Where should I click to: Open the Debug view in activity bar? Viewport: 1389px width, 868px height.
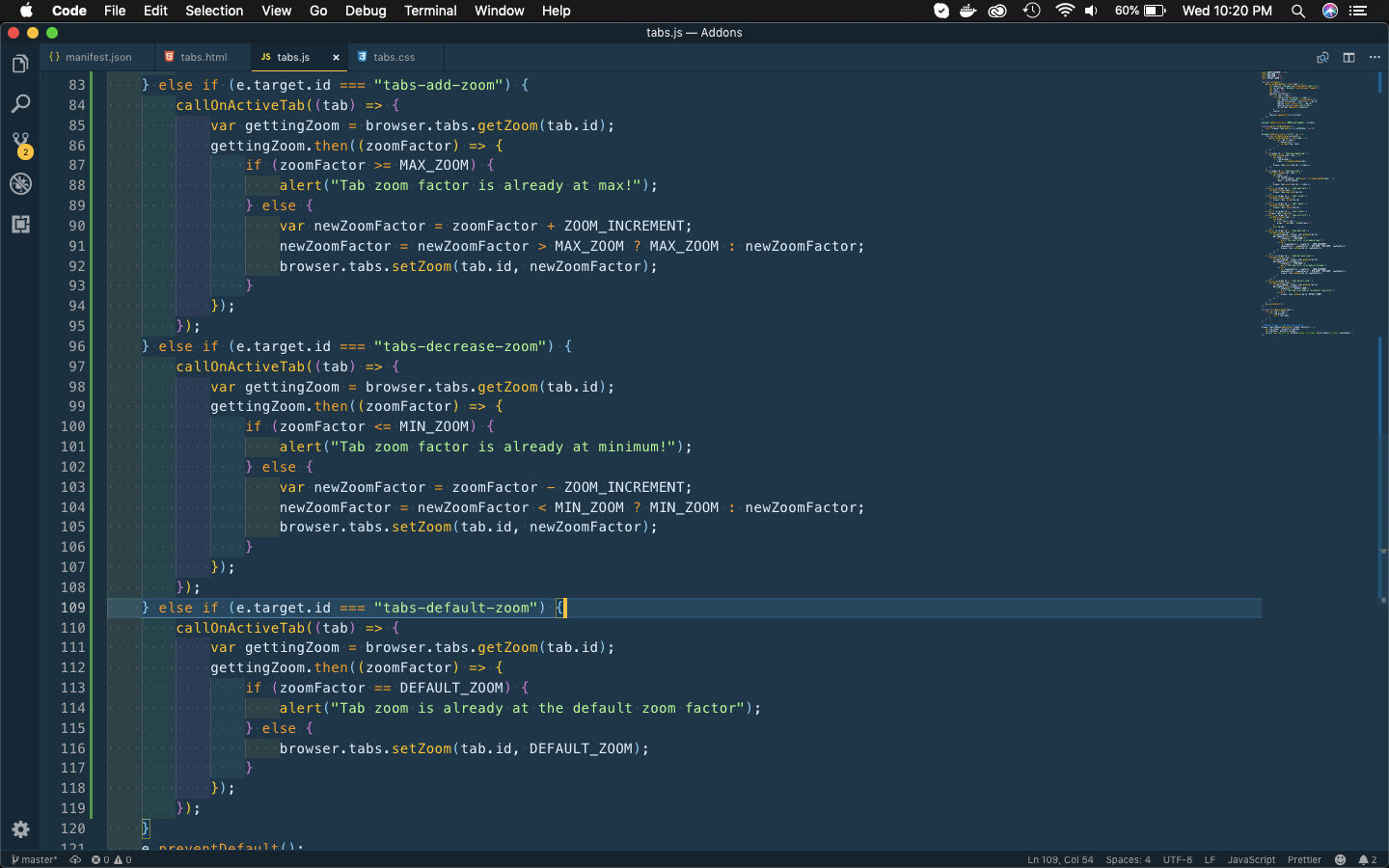pyautogui.click(x=20, y=183)
